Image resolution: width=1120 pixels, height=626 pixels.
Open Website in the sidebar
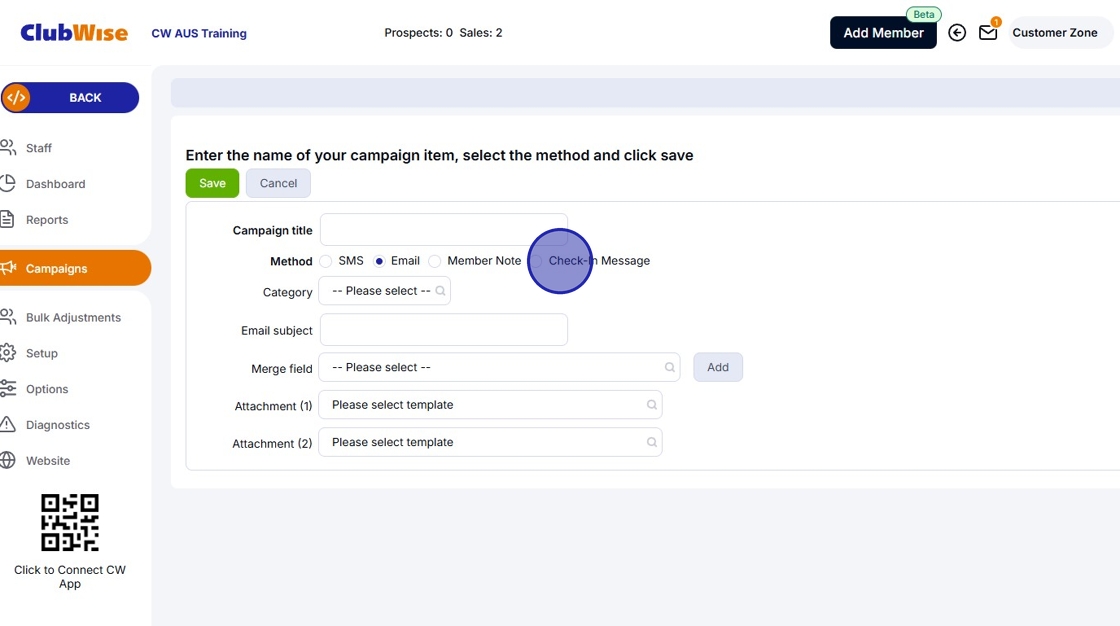48,461
